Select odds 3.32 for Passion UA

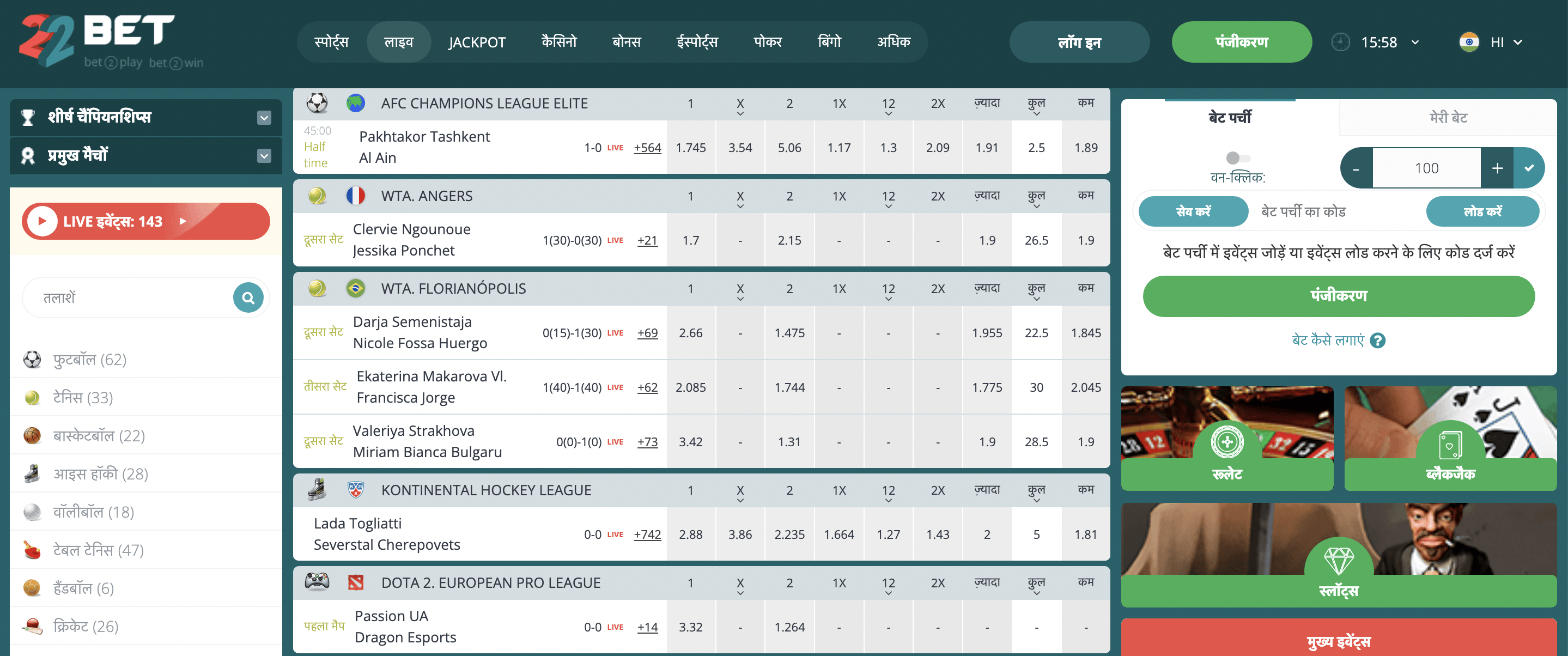[x=690, y=627]
